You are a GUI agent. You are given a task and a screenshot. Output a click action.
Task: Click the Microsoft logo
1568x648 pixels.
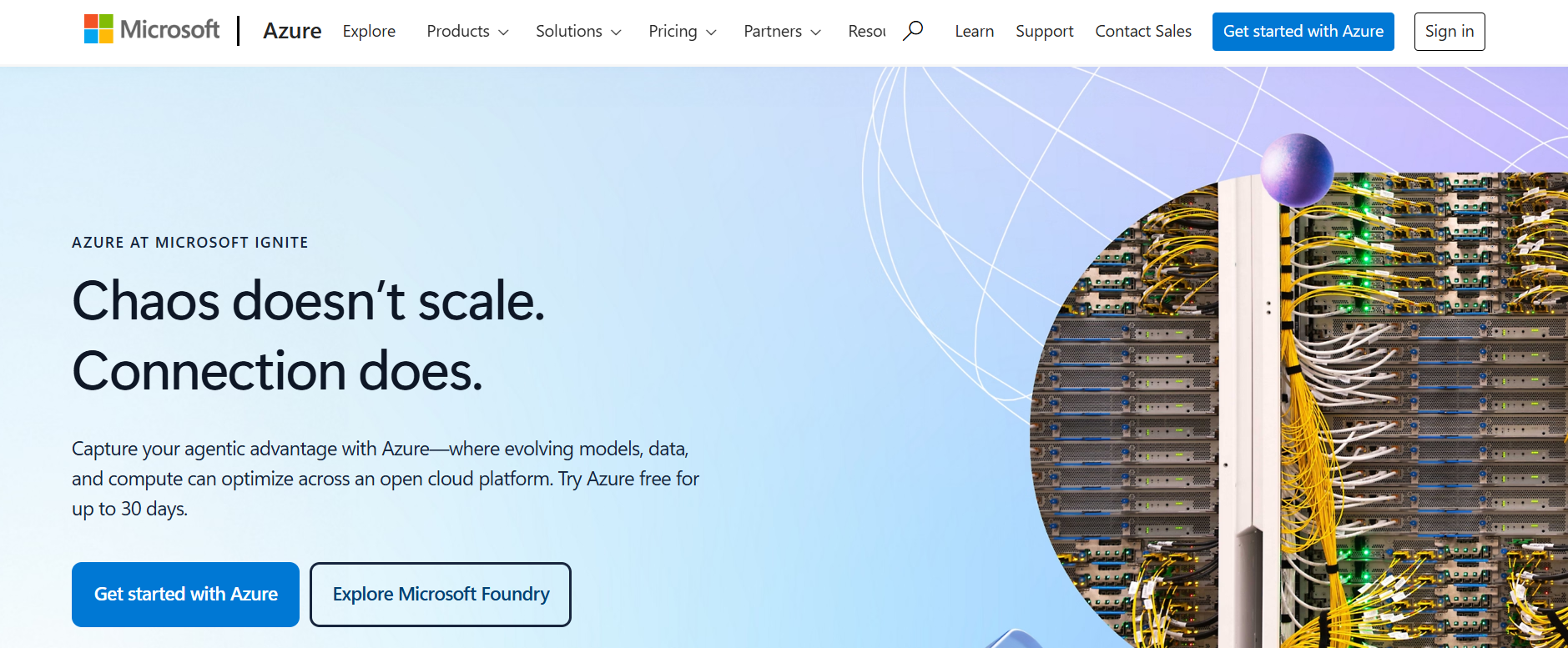152,30
